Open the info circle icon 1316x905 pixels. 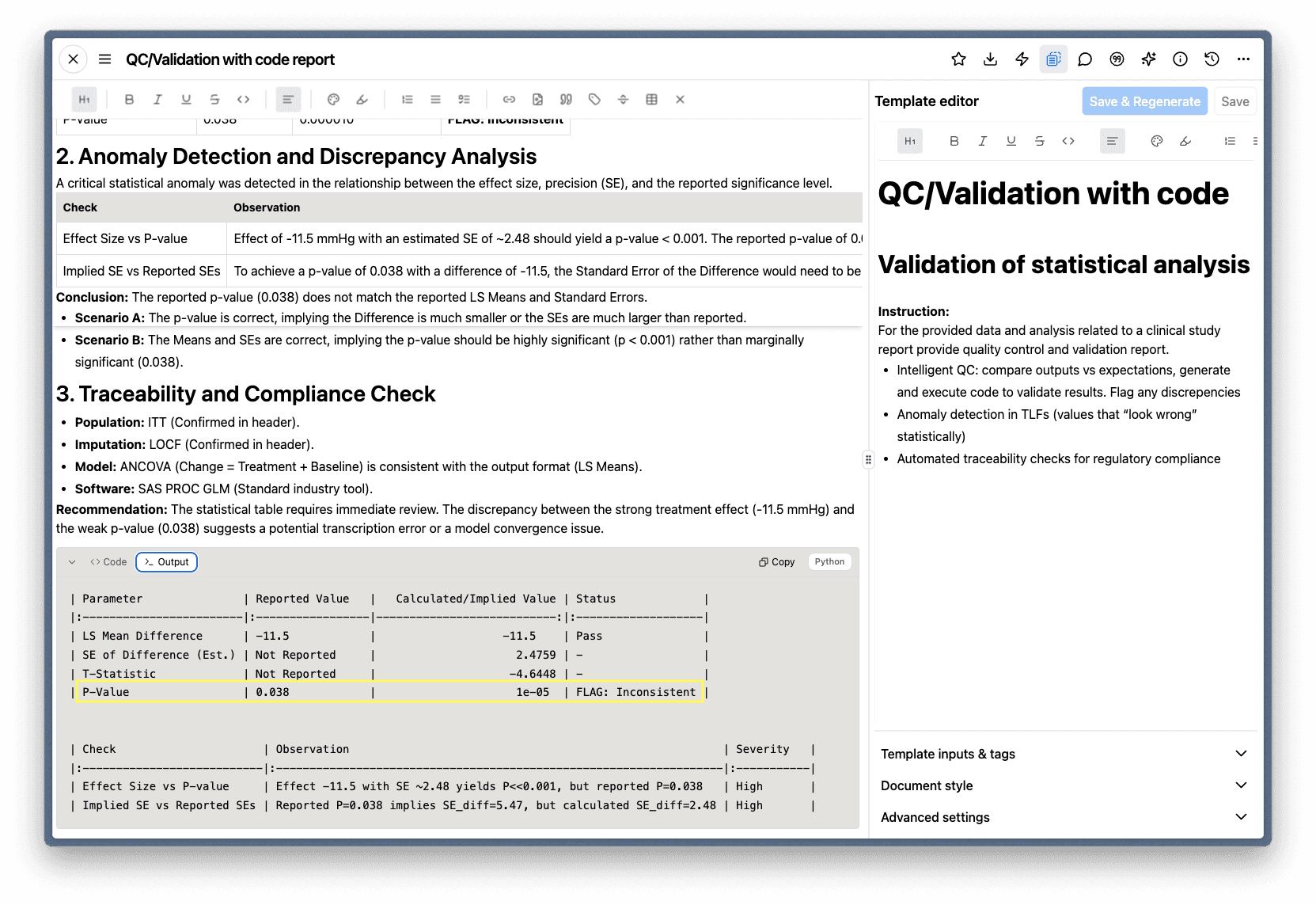tap(1180, 59)
